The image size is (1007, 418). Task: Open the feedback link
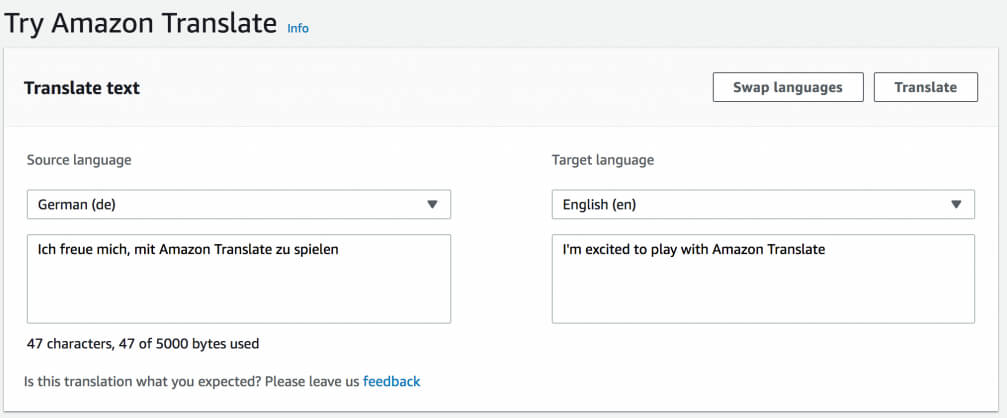[391, 381]
